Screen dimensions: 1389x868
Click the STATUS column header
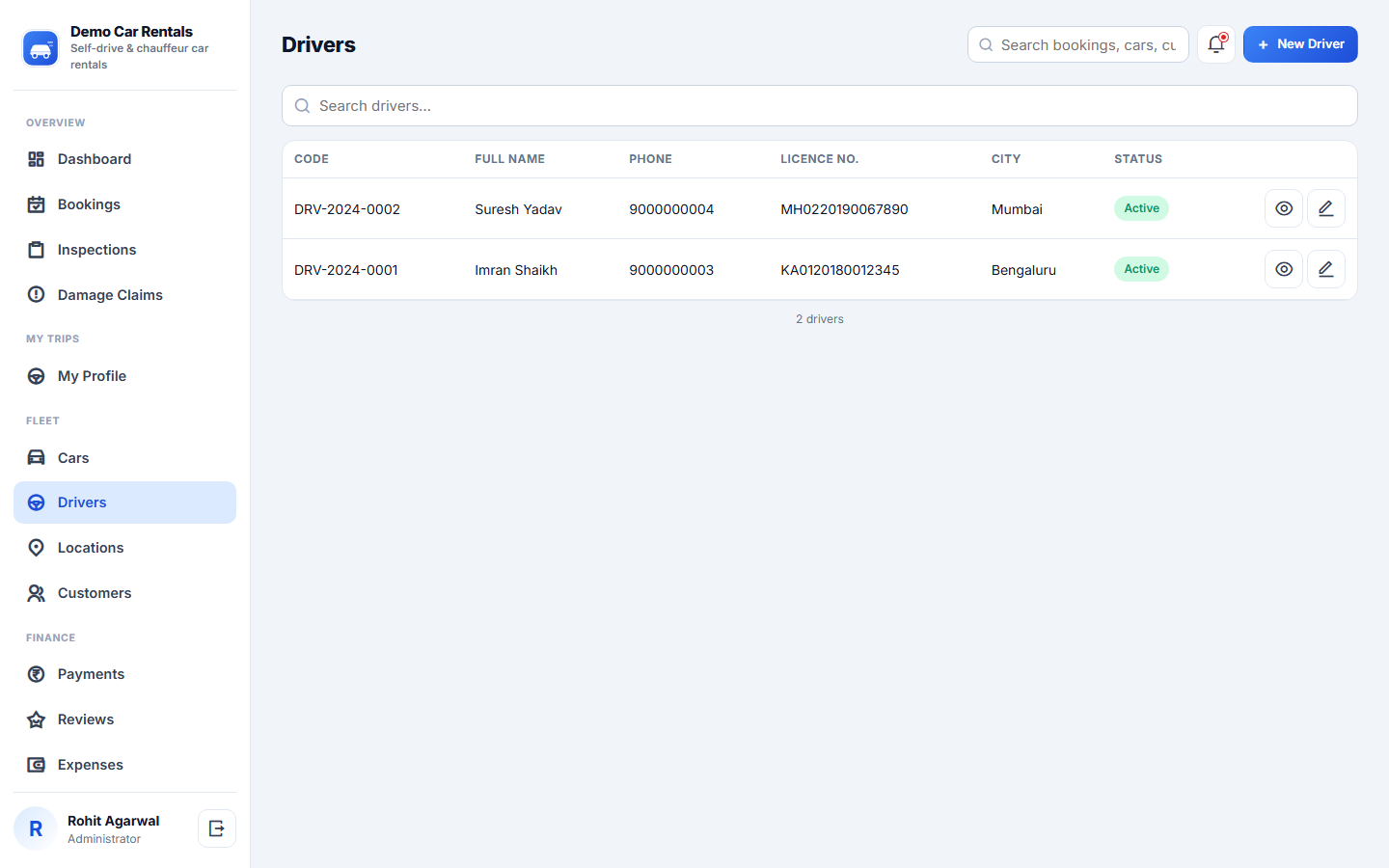1138,159
